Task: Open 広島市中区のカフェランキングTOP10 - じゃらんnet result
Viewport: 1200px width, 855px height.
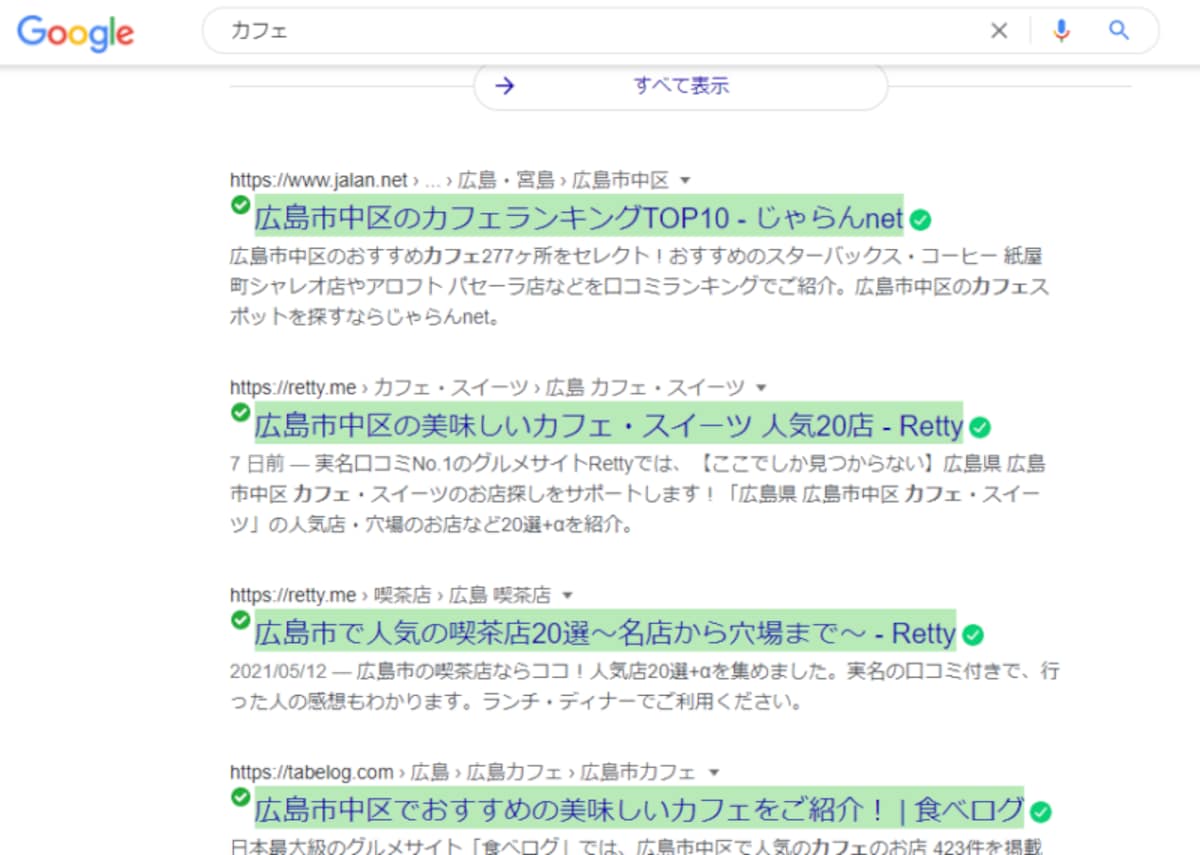Action: tap(578, 217)
